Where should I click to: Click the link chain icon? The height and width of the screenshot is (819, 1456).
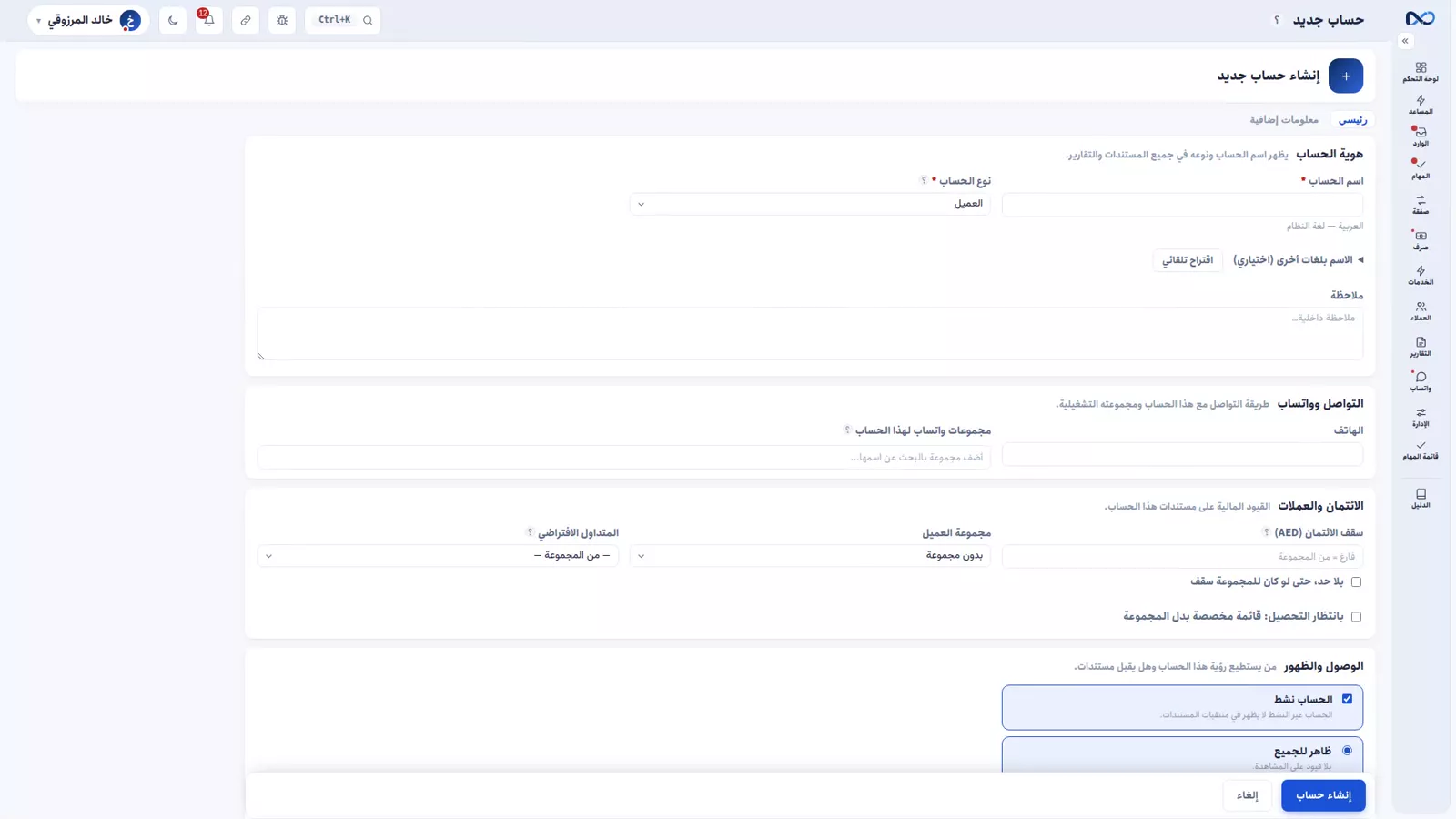pos(246,20)
